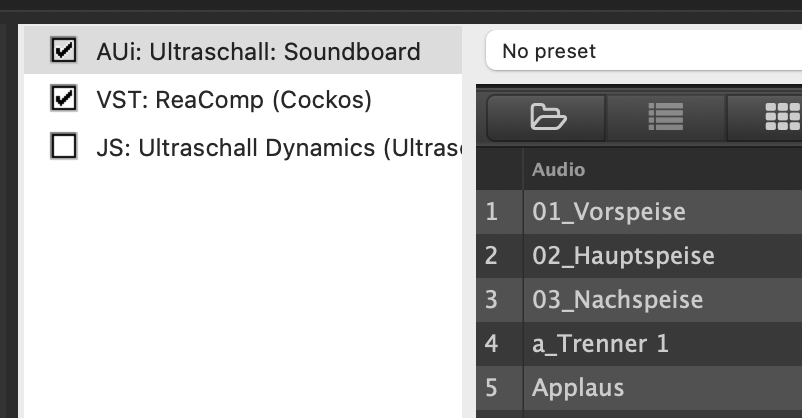802x418 pixels.
Task: Switch Soundboard to list view icon
Action: (x=665, y=118)
